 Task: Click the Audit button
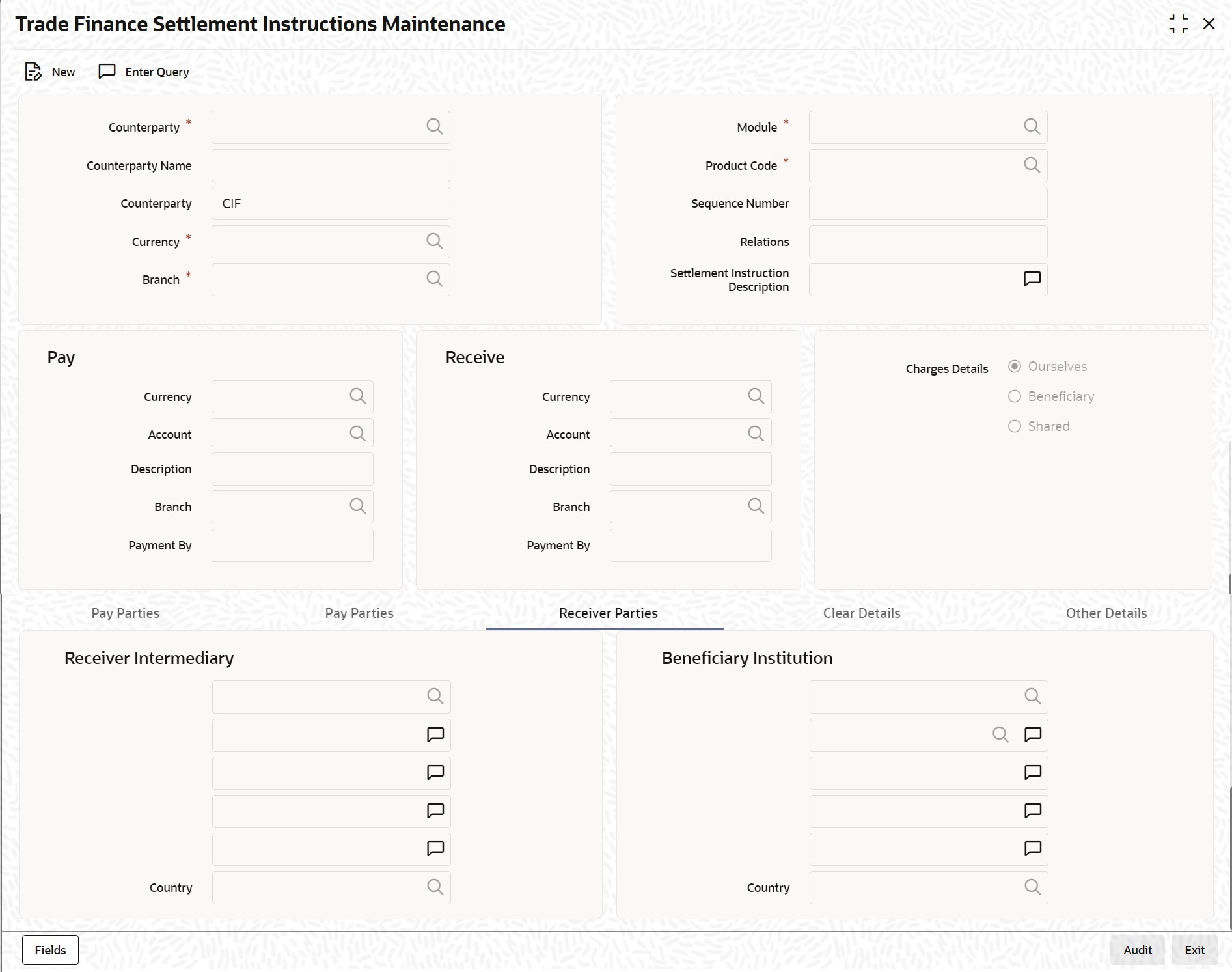[1137, 950]
